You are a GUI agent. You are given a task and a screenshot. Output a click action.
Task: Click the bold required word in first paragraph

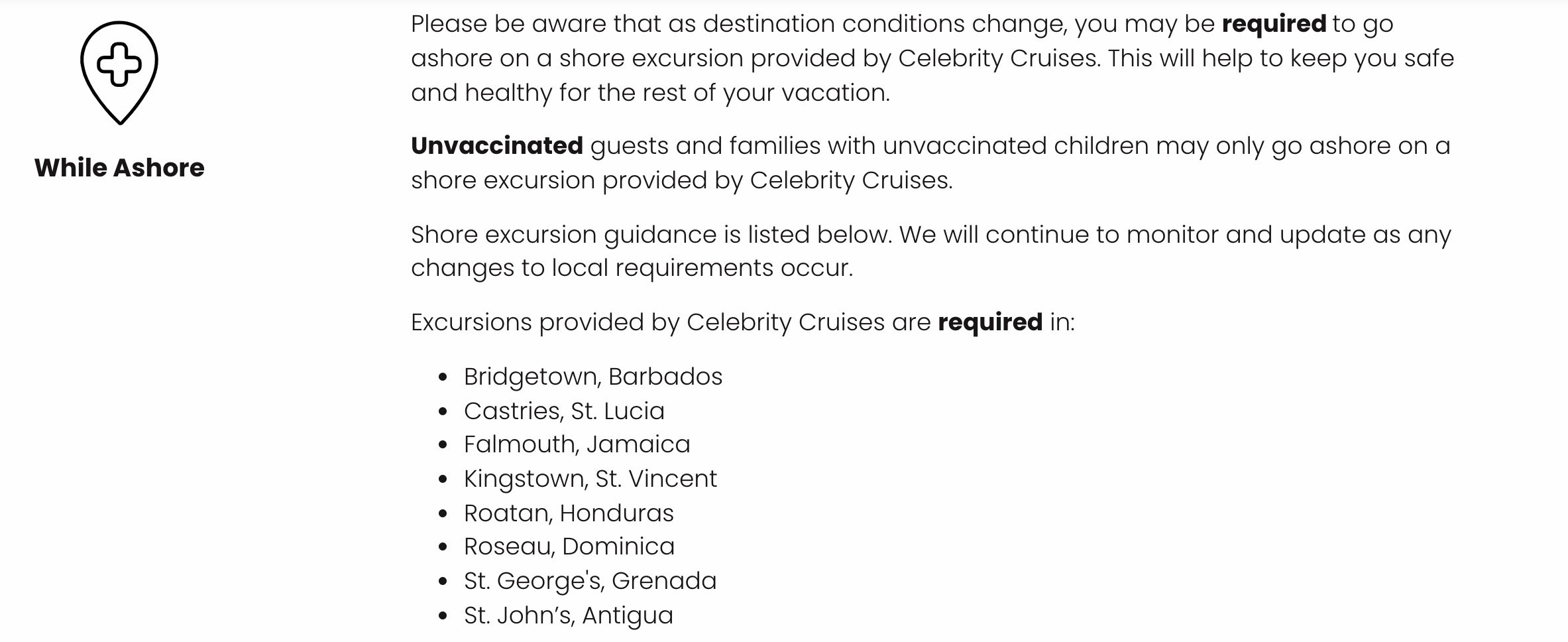[1274, 24]
